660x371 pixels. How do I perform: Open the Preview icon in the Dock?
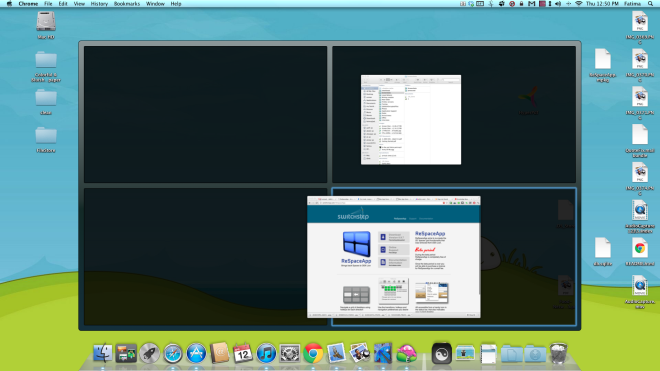tap(359, 353)
